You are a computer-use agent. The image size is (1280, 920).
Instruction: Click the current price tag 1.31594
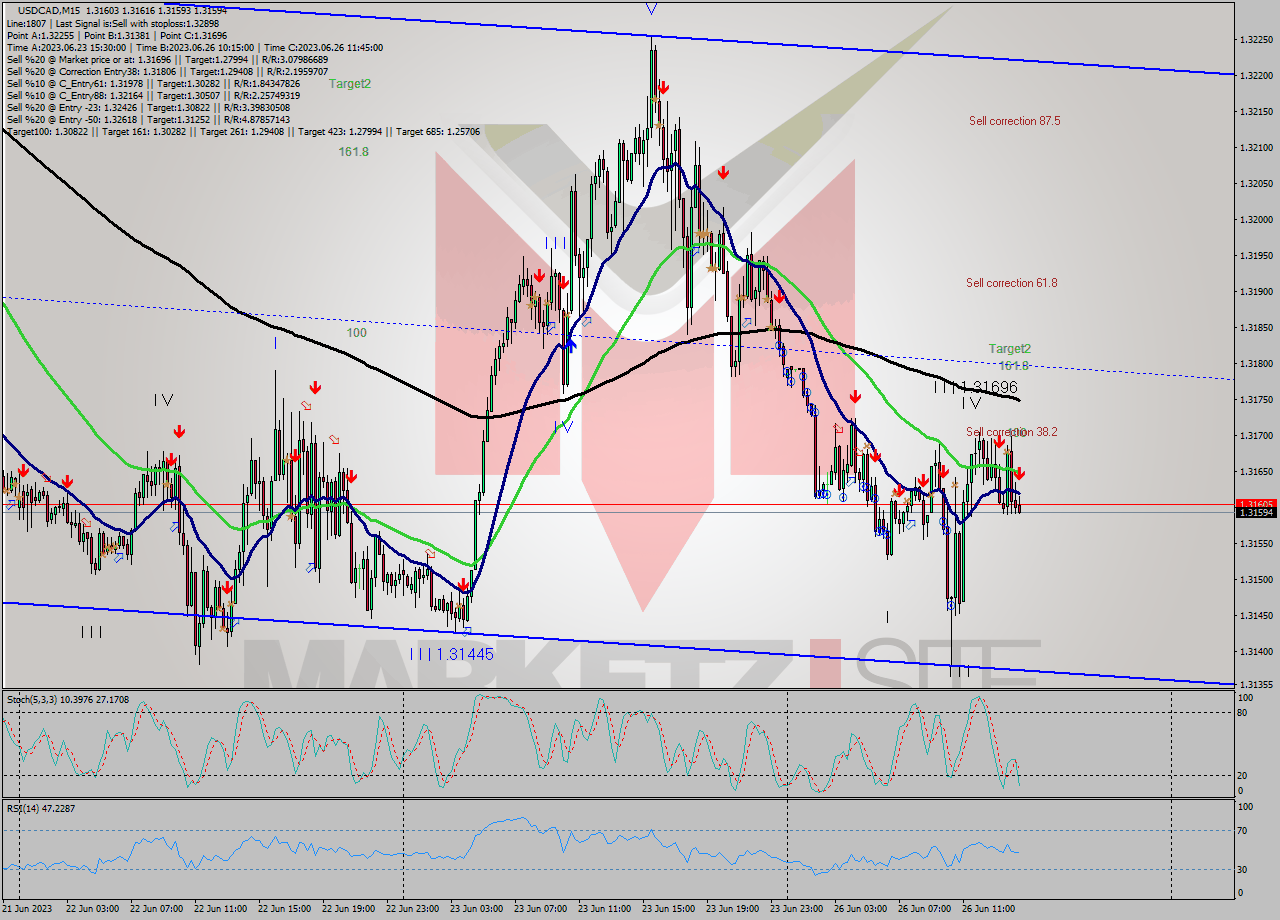pyautogui.click(x=1256, y=513)
